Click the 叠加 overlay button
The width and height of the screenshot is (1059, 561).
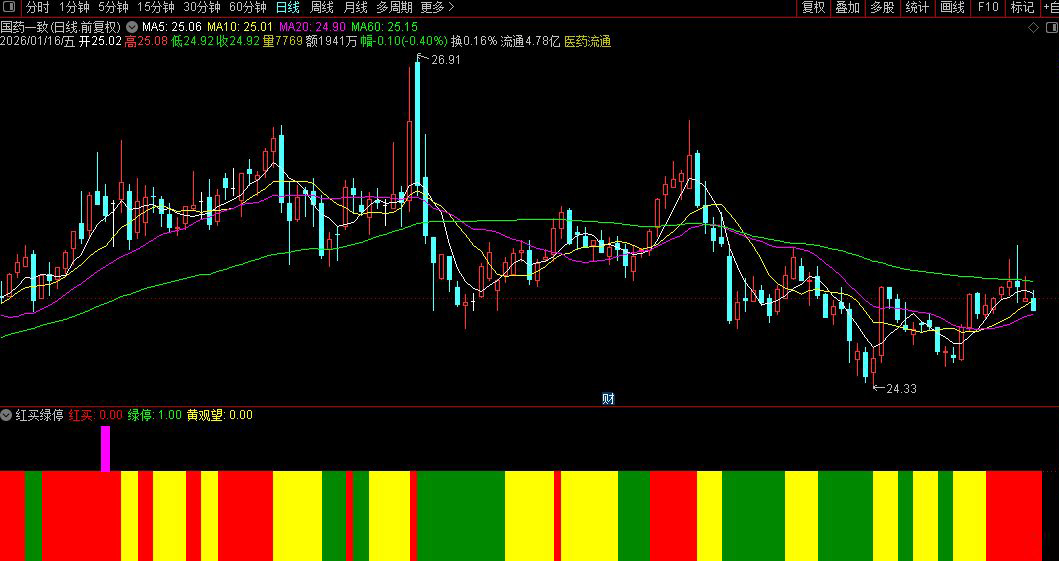(x=848, y=8)
